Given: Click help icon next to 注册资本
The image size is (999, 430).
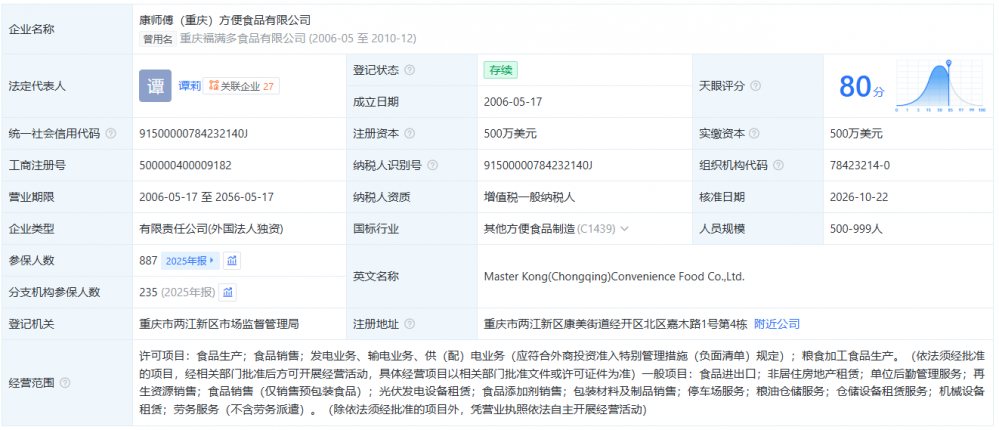Looking at the screenshot, I should pyautogui.click(x=410, y=134).
